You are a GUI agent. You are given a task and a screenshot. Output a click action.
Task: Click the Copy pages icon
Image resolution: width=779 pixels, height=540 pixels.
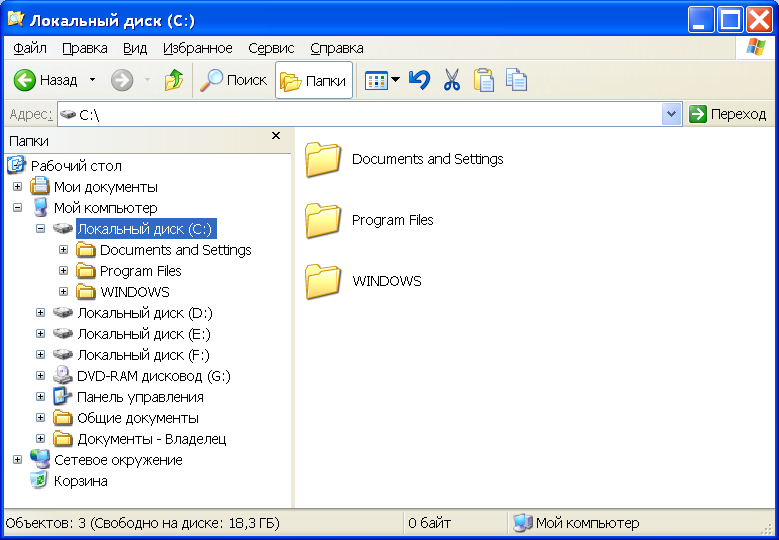tap(516, 80)
